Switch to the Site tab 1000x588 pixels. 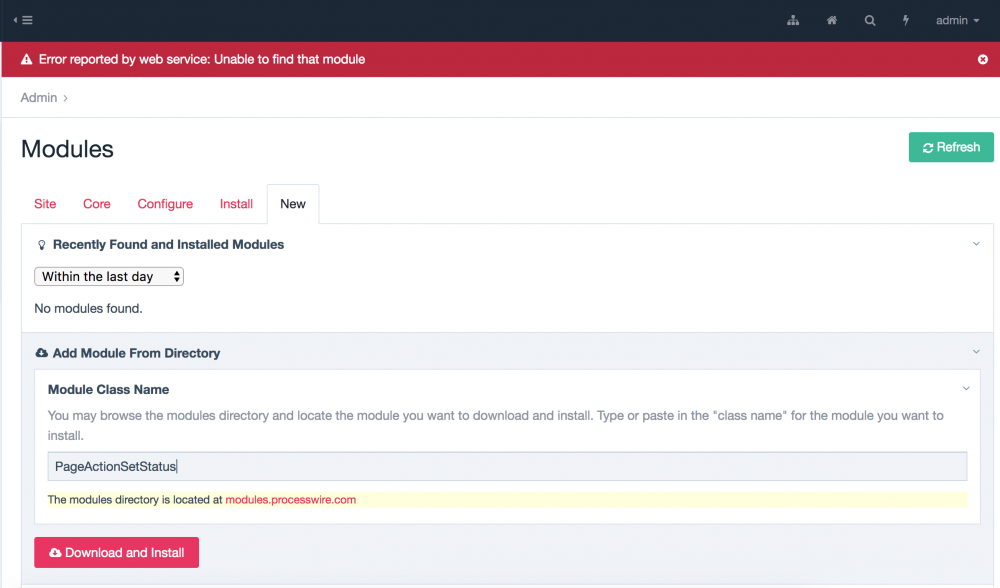pos(45,204)
